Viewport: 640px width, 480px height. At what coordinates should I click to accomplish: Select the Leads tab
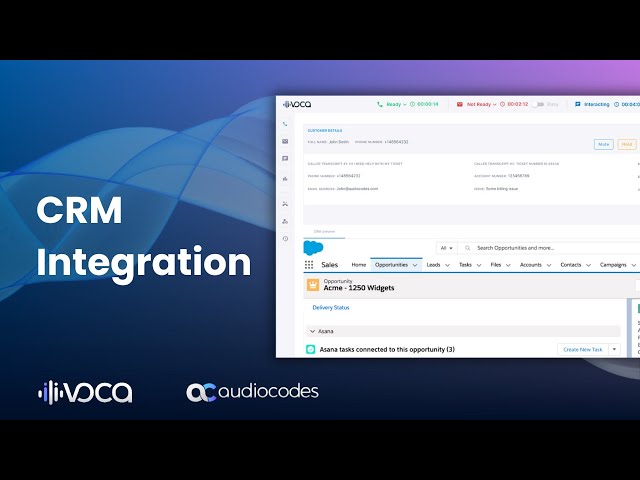click(x=433, y=265)
